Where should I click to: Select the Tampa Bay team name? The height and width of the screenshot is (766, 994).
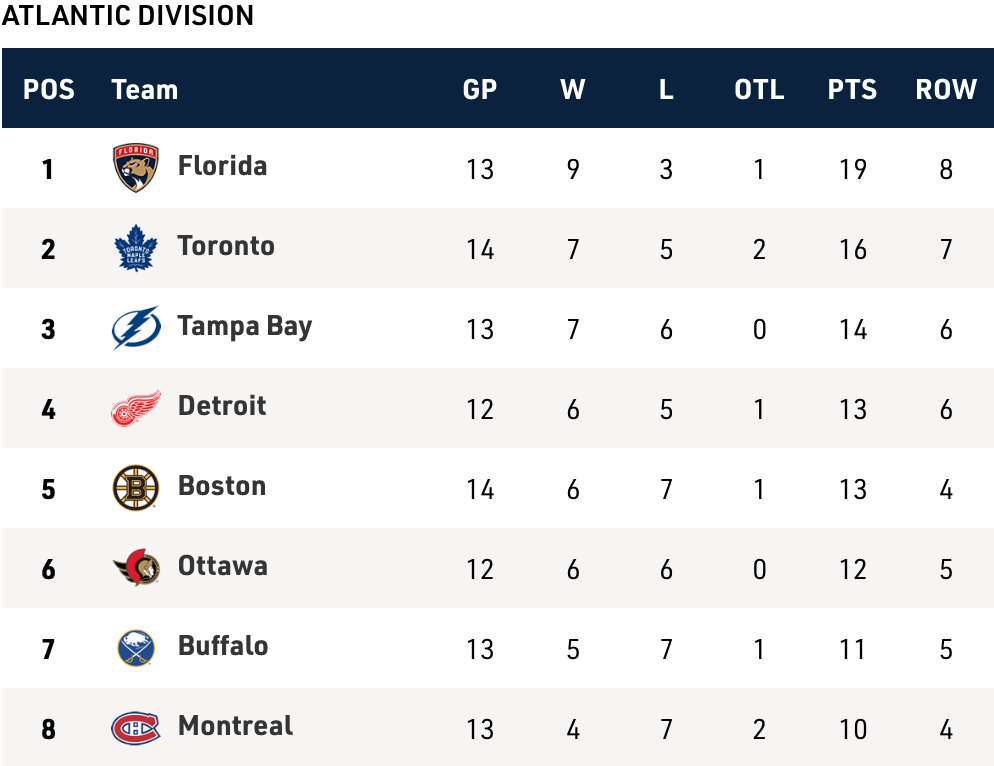[245, 326]
